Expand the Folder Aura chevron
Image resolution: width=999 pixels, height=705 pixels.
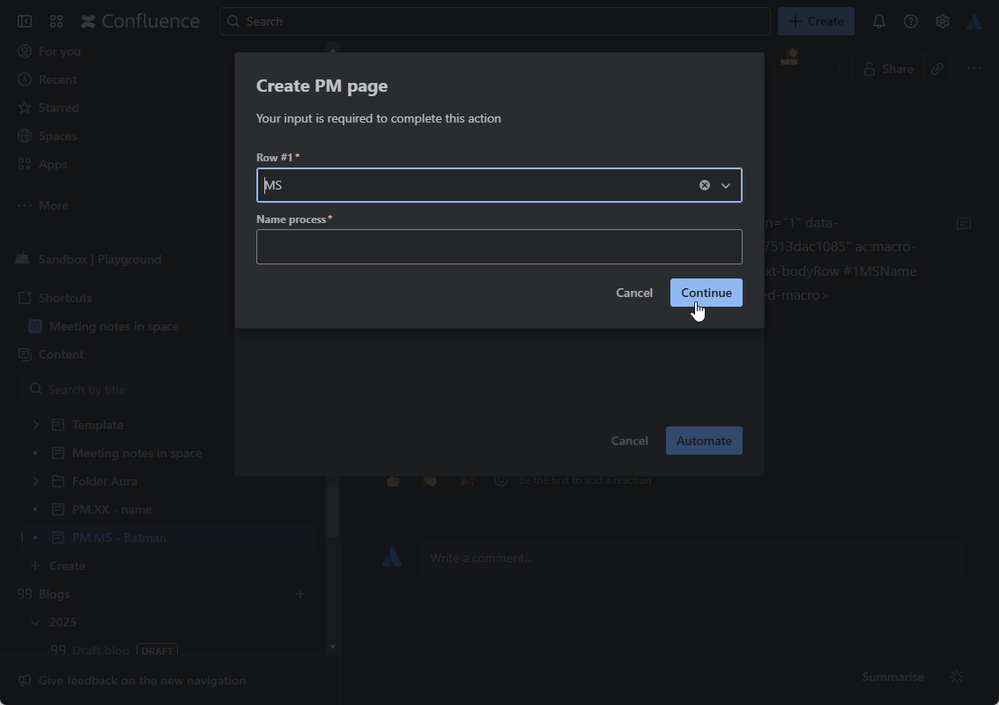click(x=36, y=481)
